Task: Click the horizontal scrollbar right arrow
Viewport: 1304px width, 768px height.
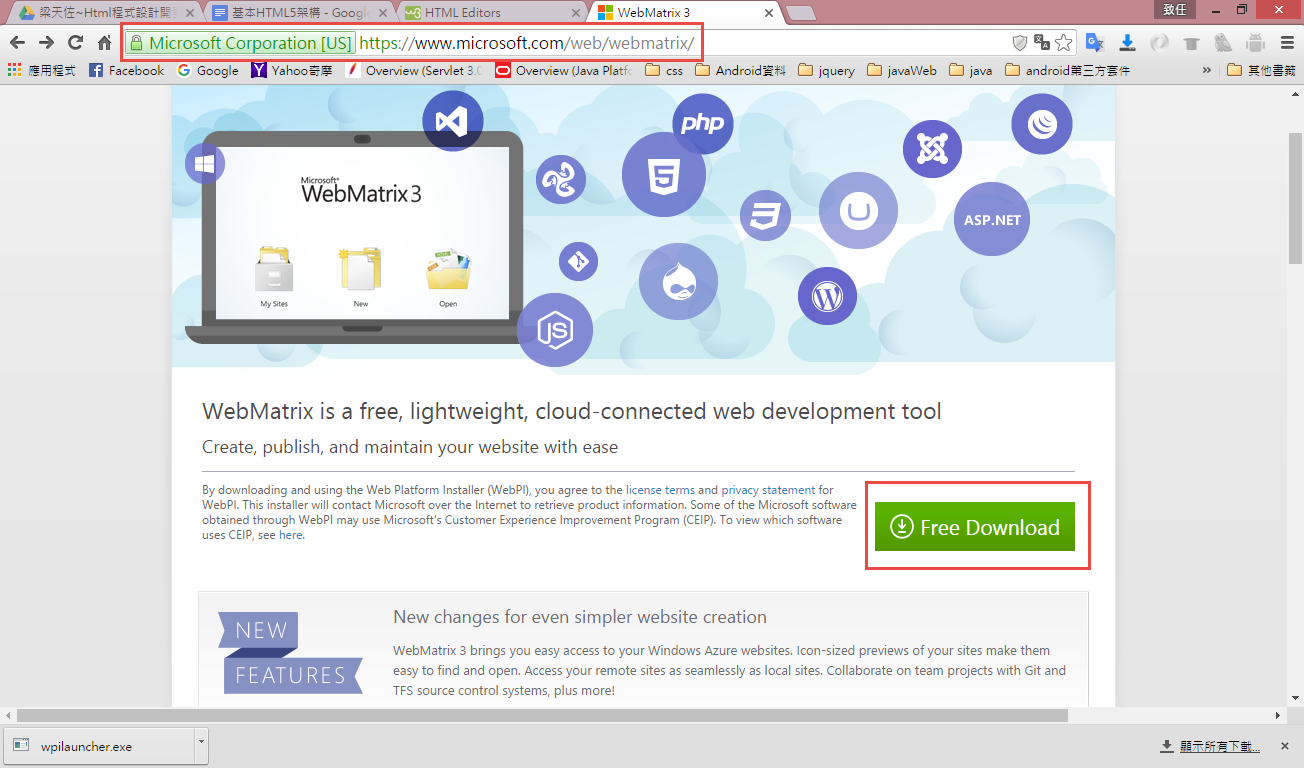Action: pyautogui.click(x=1277, y=715)
